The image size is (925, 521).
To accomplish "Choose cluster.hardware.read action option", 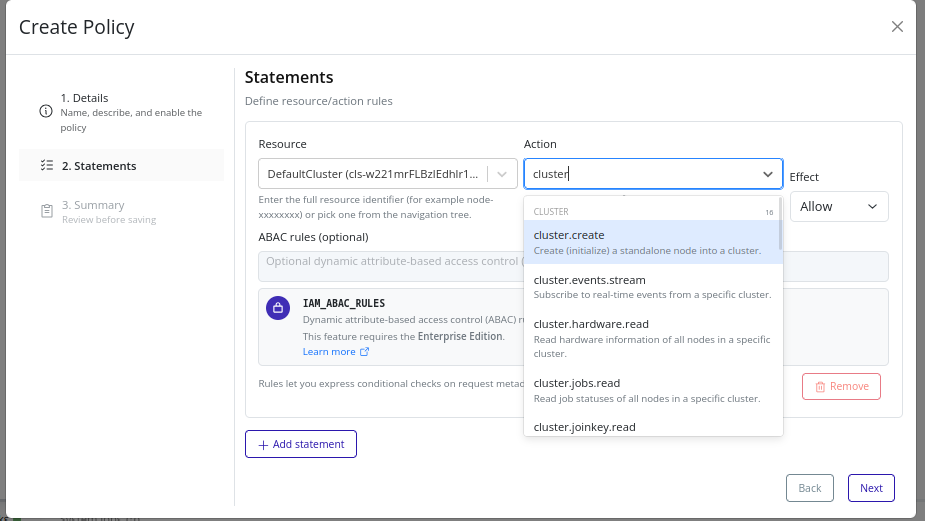I will tap(652, 338).
